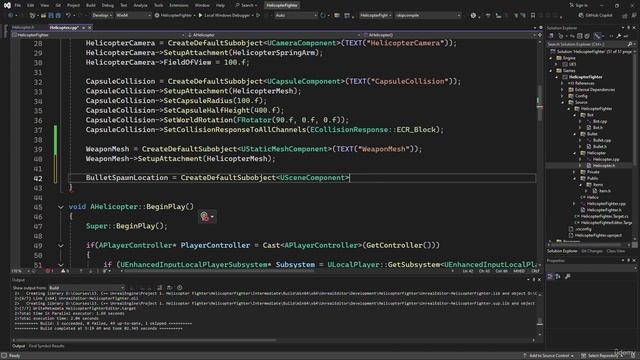The width and height of the screenshot is (640, 360).
Task: Open the AHelicopter class navigation dropdown
Action: (x=273, y=35)
